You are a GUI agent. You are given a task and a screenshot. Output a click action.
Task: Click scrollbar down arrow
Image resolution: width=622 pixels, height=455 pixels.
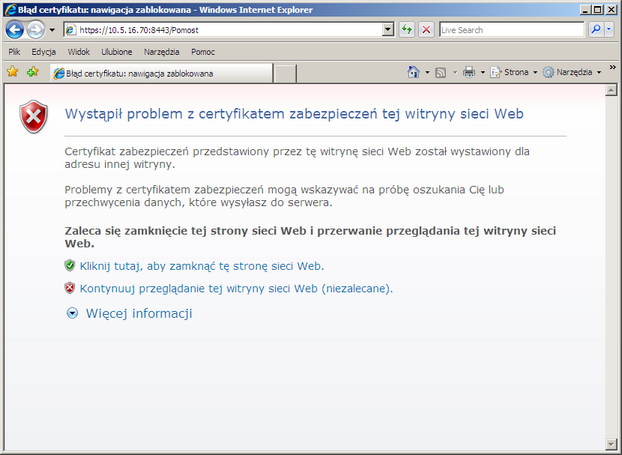pyautogui.click(x=611, y=443)
